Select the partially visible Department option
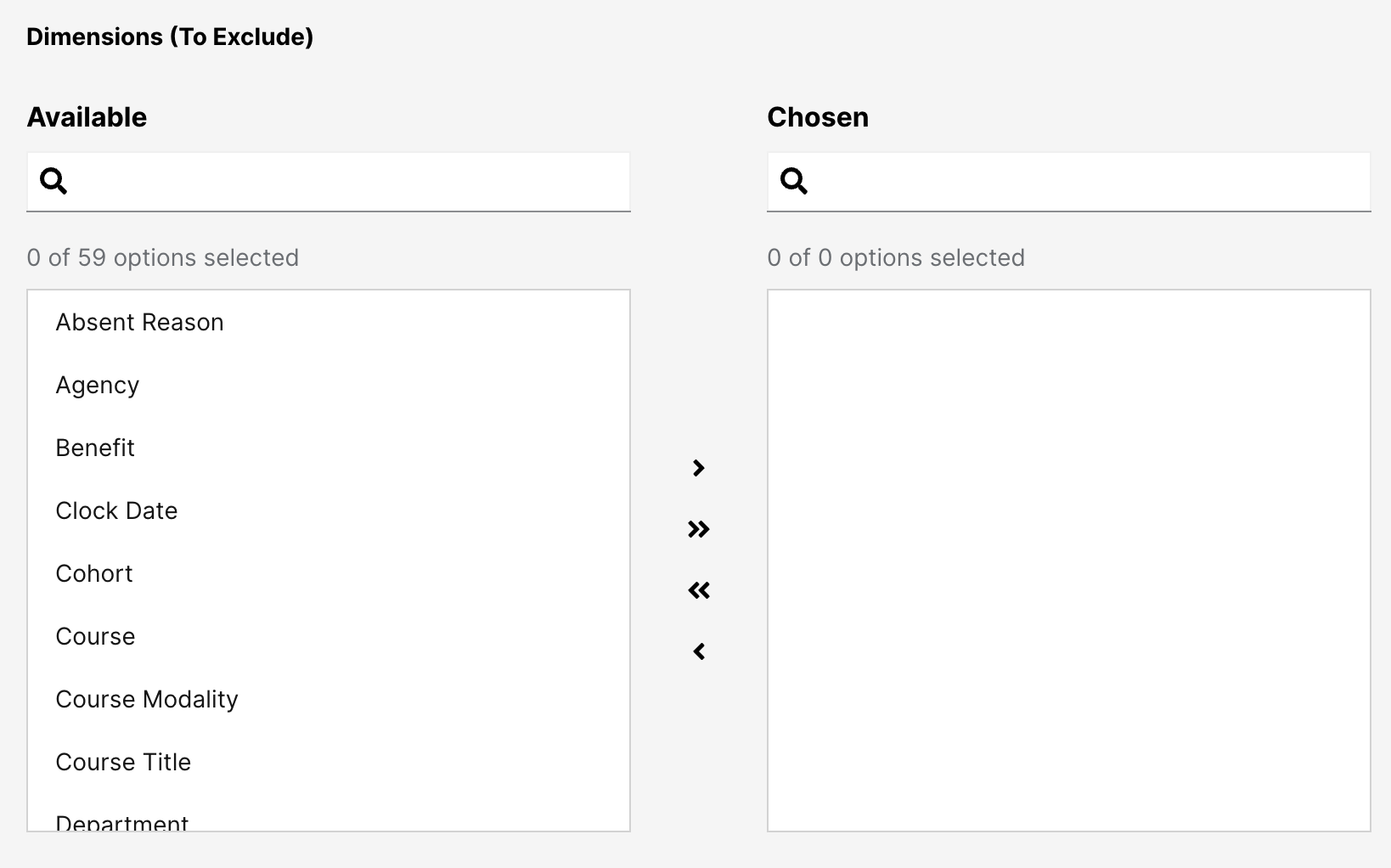Image resolution: width=1391 pixels, height=868 pixels. pyautogui.click(x=122, y=822)
